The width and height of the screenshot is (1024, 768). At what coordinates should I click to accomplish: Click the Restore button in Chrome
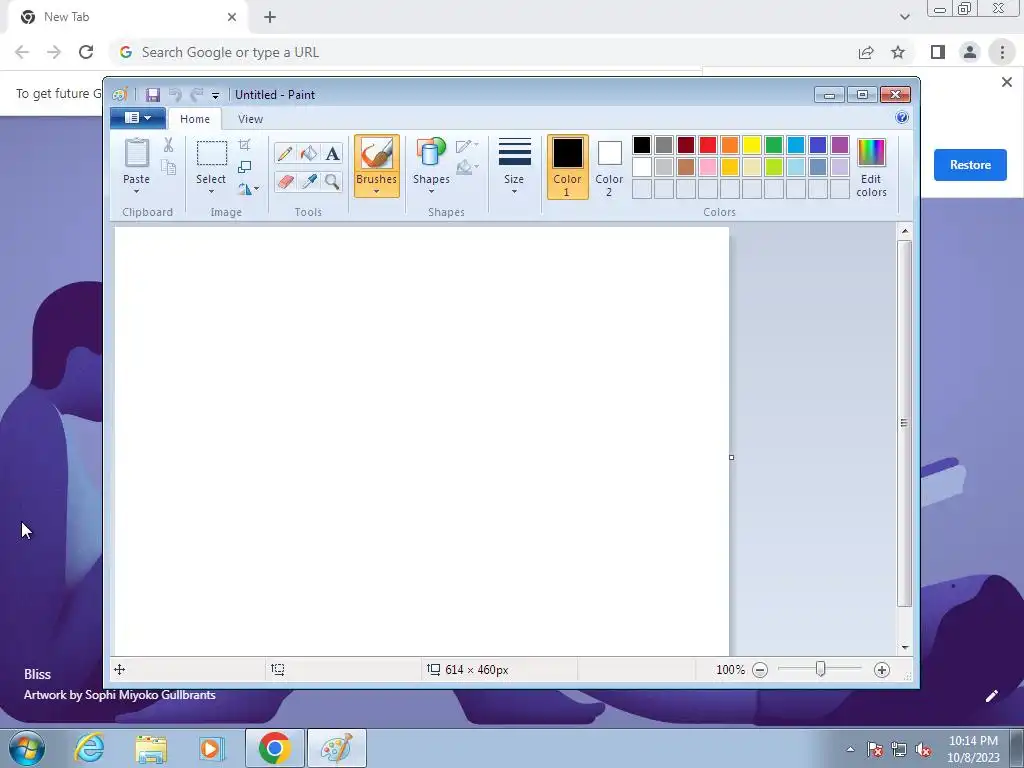click(970, 165)
